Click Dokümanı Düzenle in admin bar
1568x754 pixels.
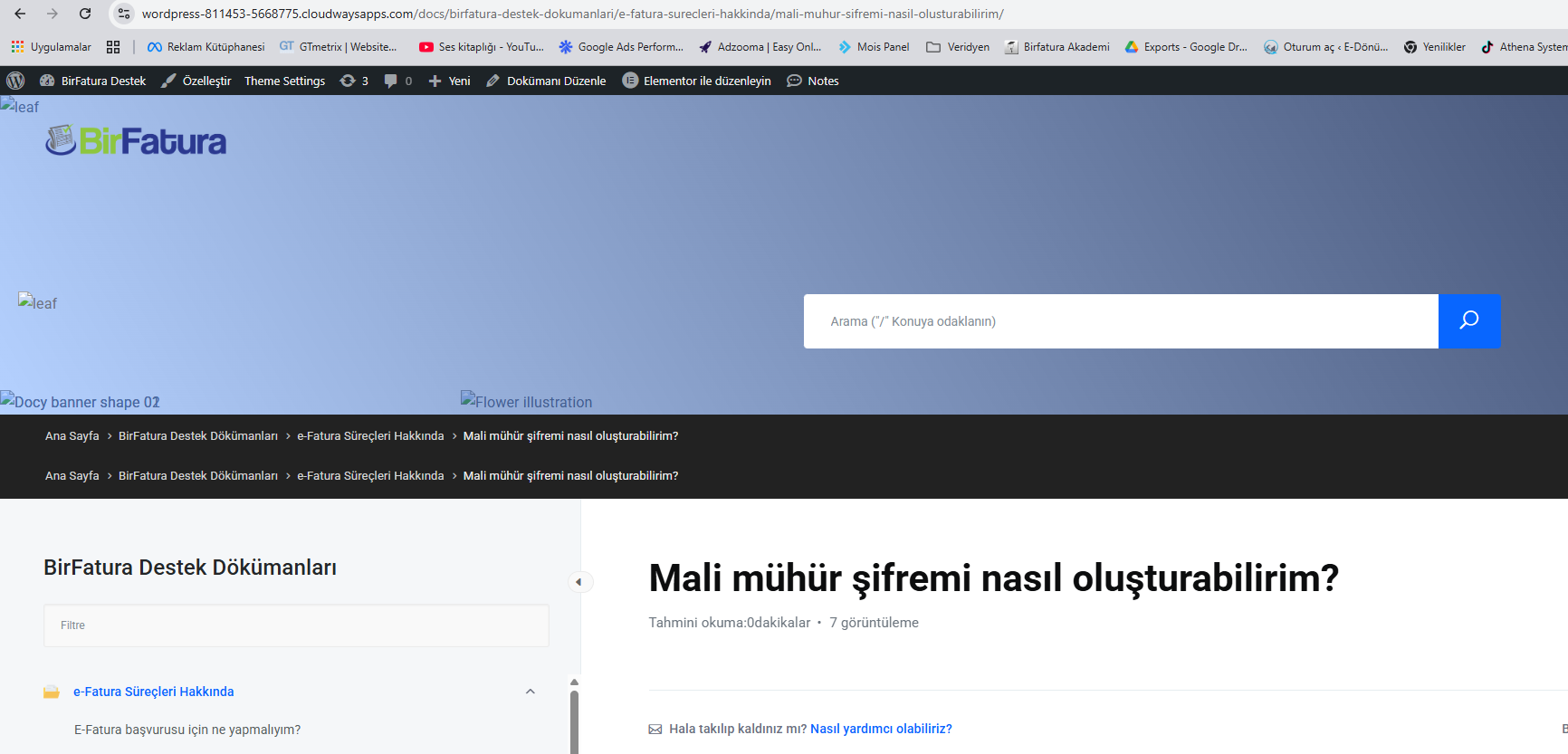546,81
